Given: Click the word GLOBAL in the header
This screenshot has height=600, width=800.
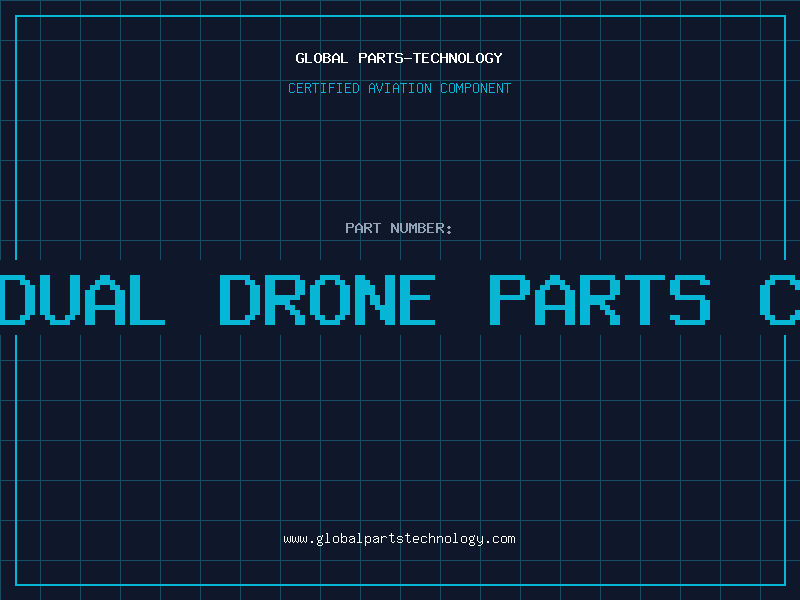Looking at the screenshot, I should 322,58.
